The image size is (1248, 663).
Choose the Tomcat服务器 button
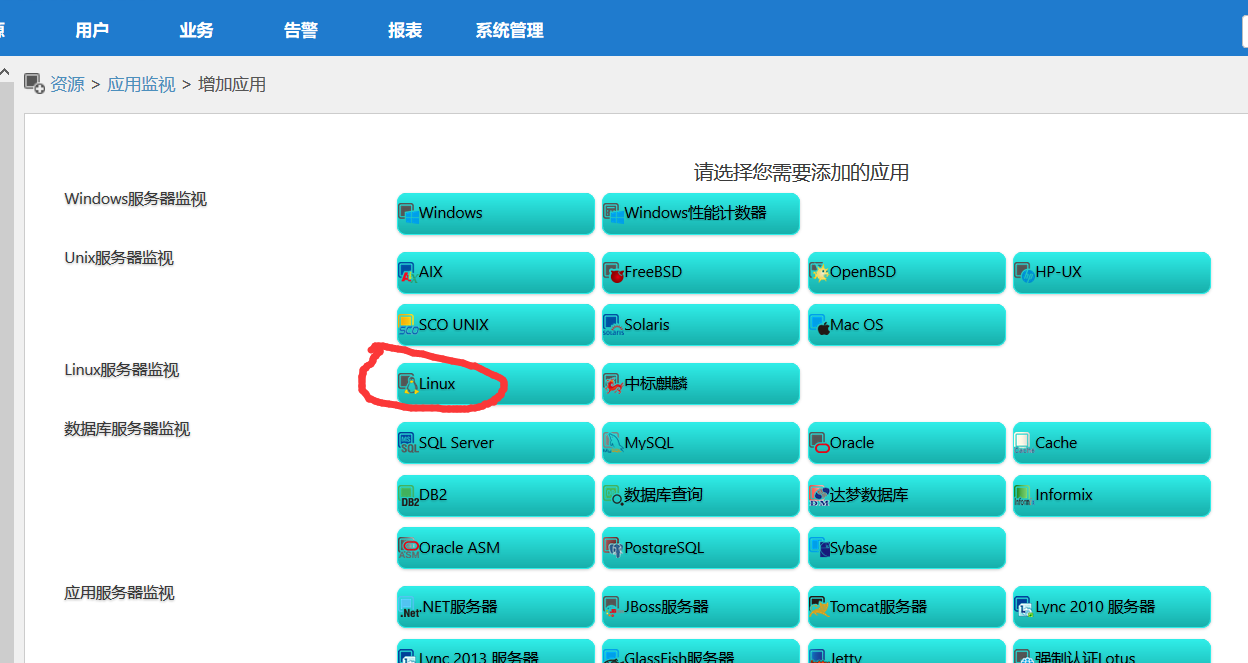click(x=907, y=607)
